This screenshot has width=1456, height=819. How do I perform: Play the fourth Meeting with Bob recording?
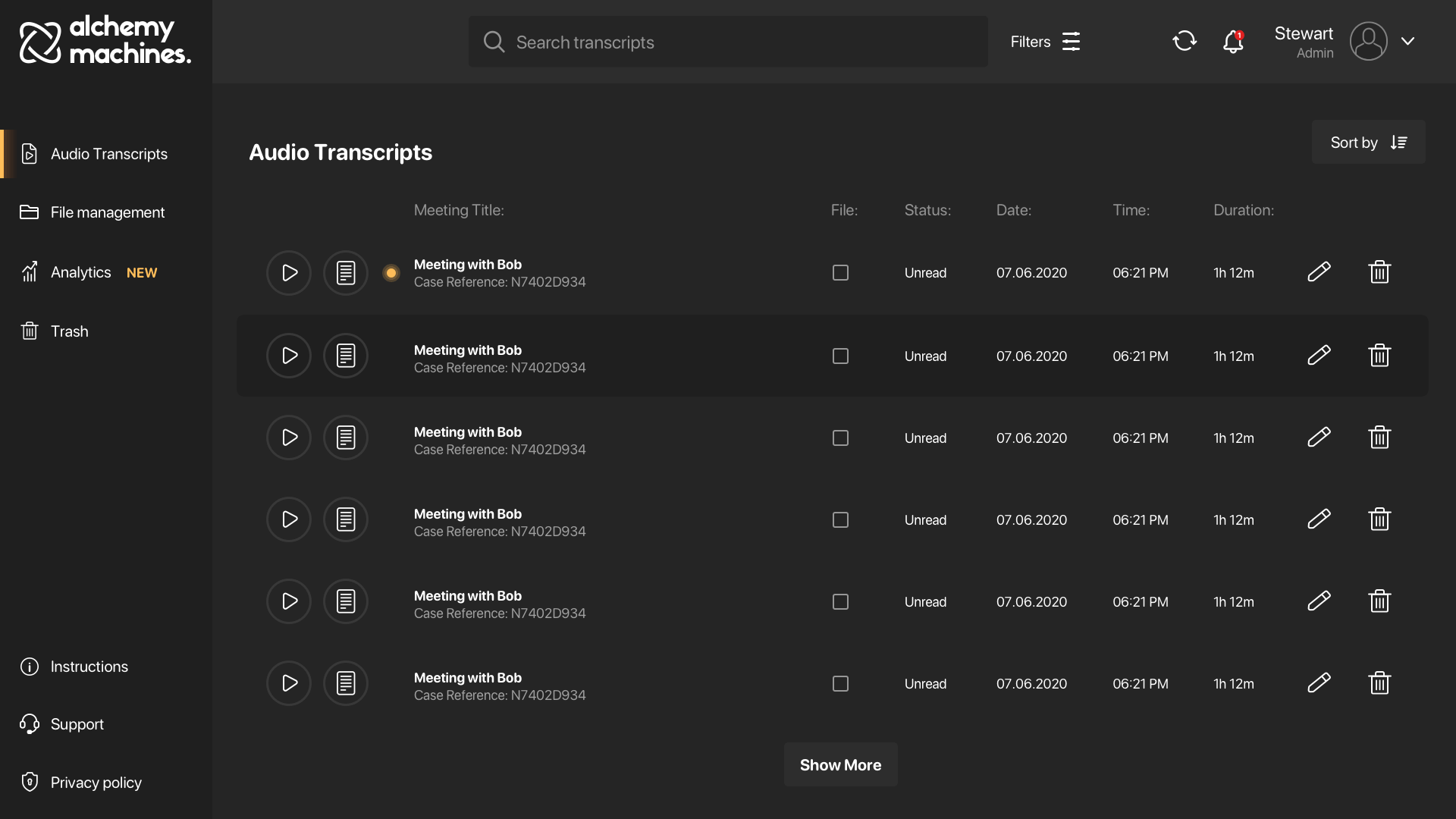(x=288, y=519)
